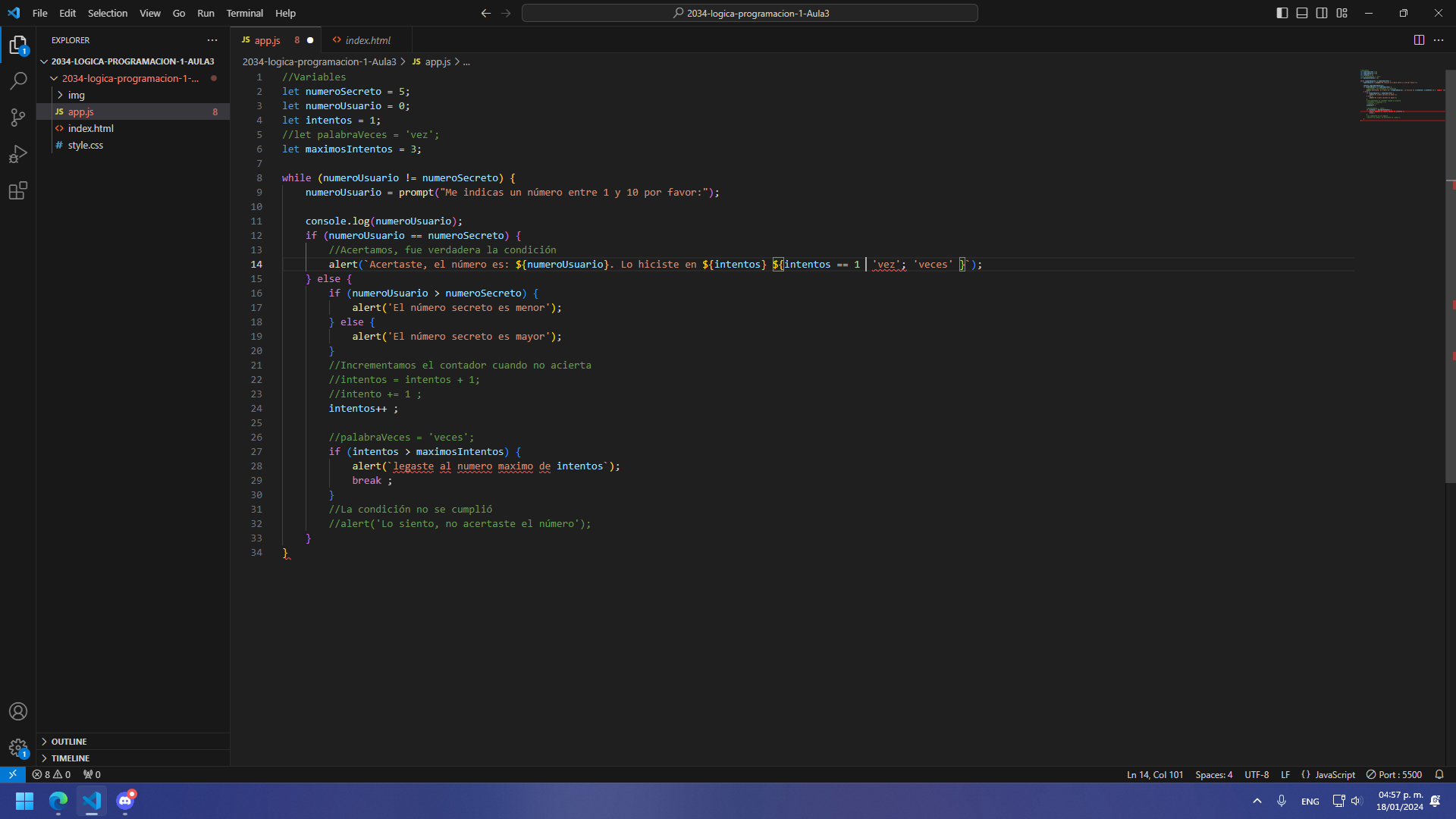Open the Extensions view
The width and height of the screenshot is (1456, 819).
(18, 190)
